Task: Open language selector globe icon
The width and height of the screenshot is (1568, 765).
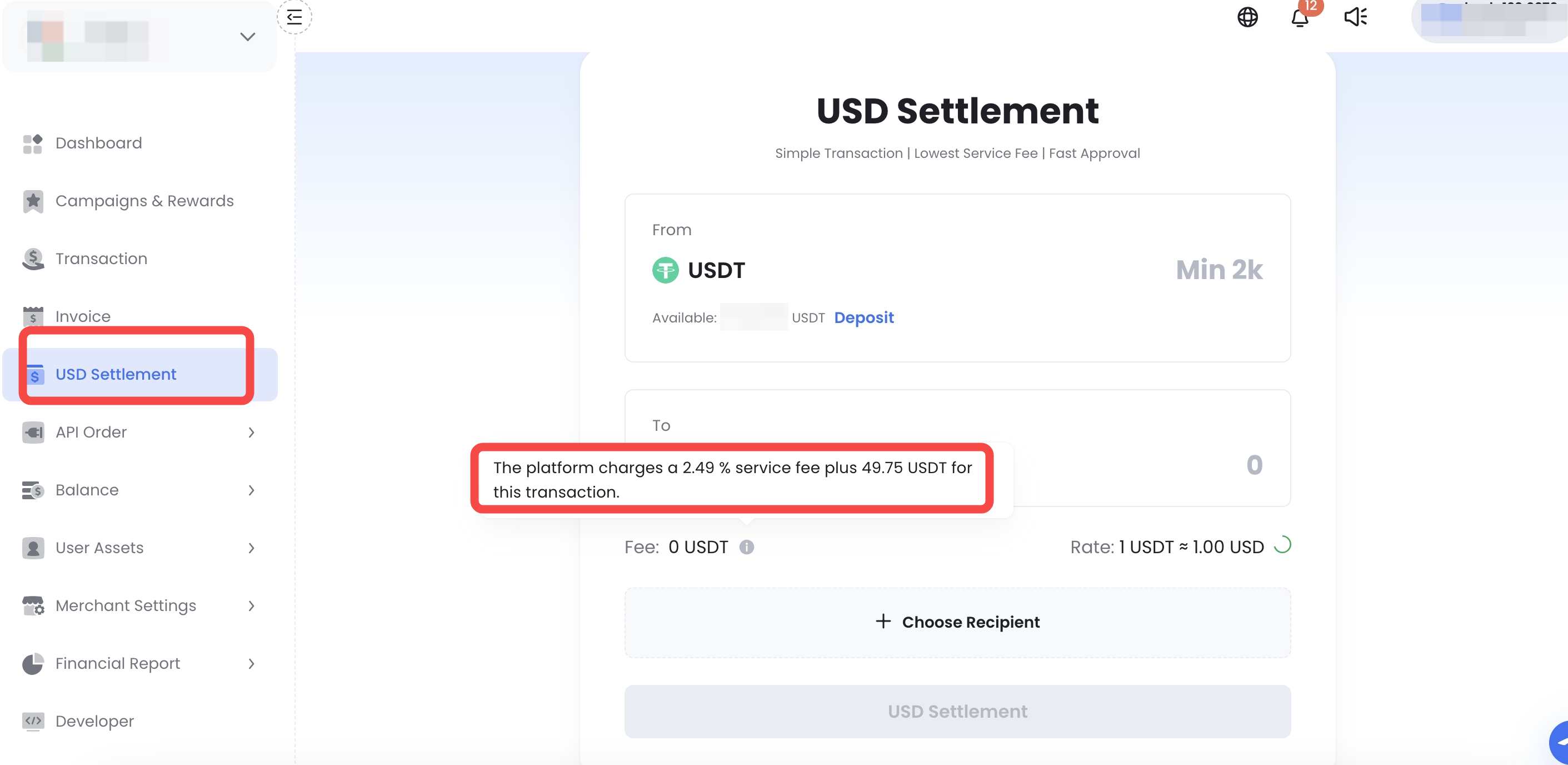Action: tap(1247, 17)
